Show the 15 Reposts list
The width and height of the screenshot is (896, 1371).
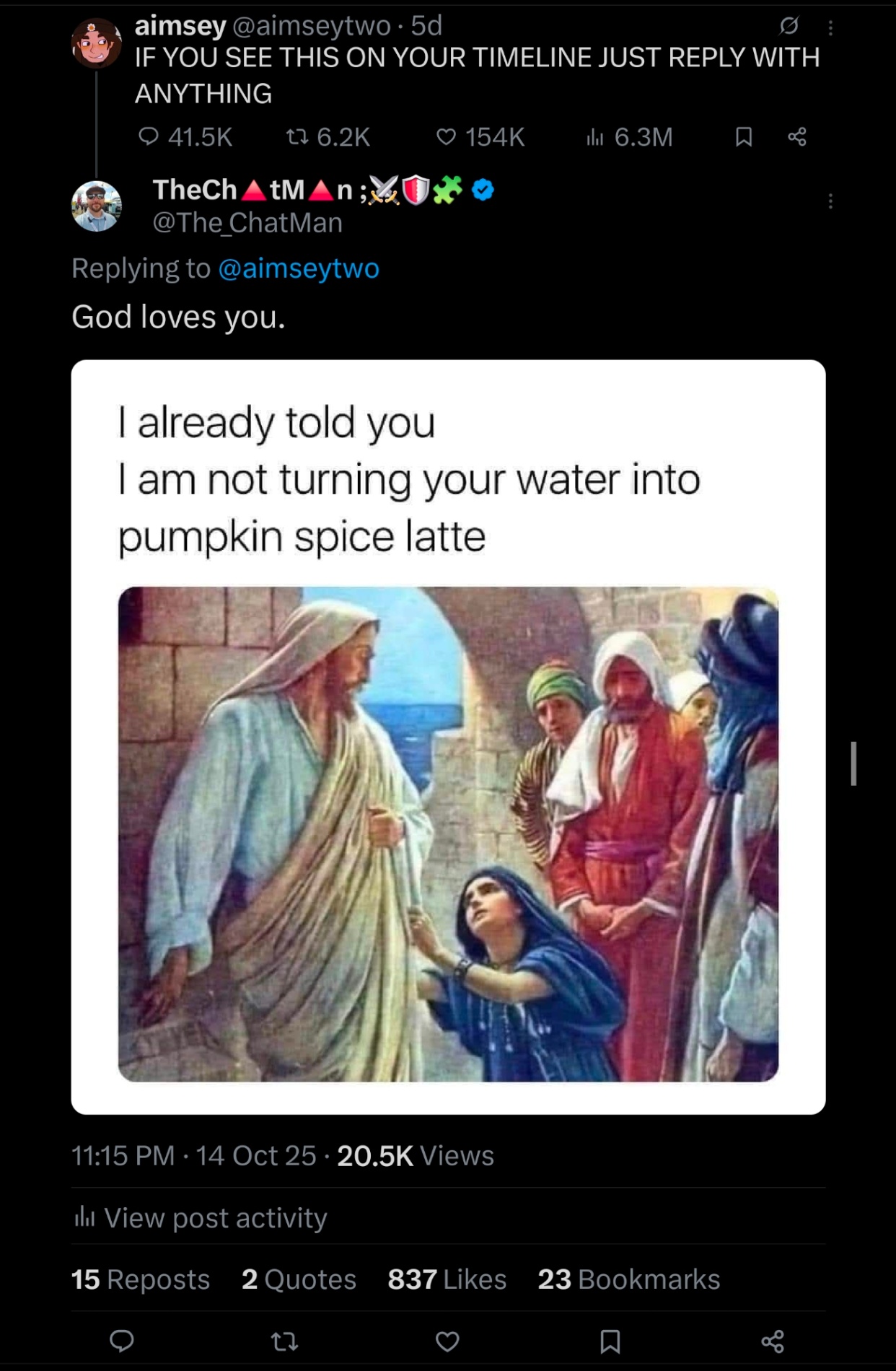(141, 1279)
